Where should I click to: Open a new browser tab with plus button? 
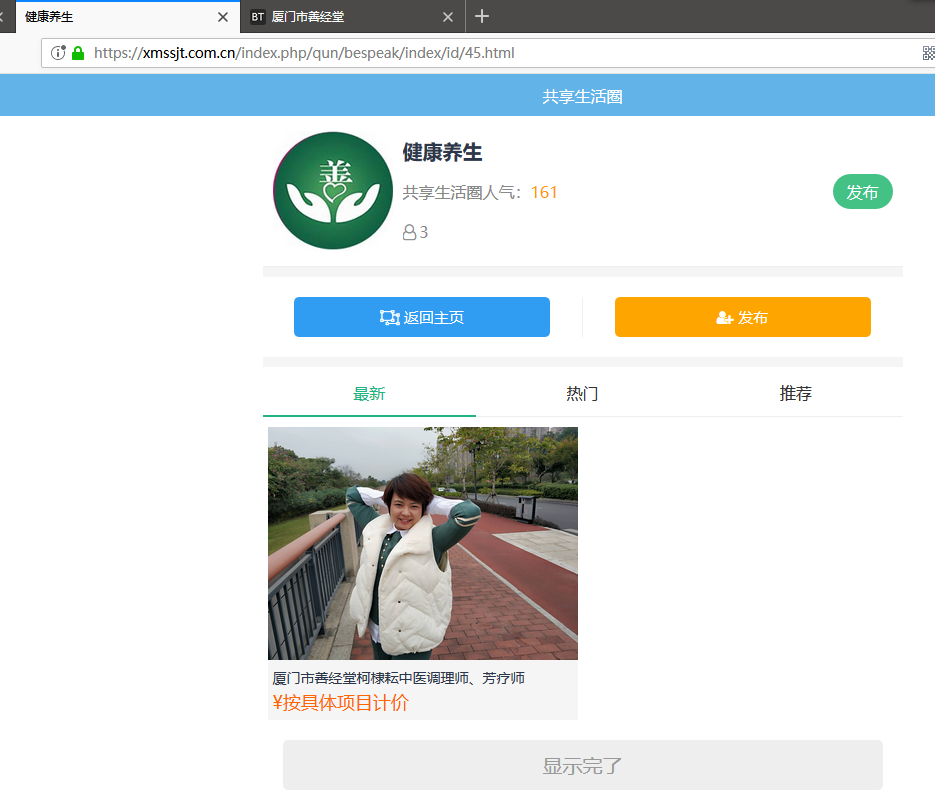pos(482,16)
